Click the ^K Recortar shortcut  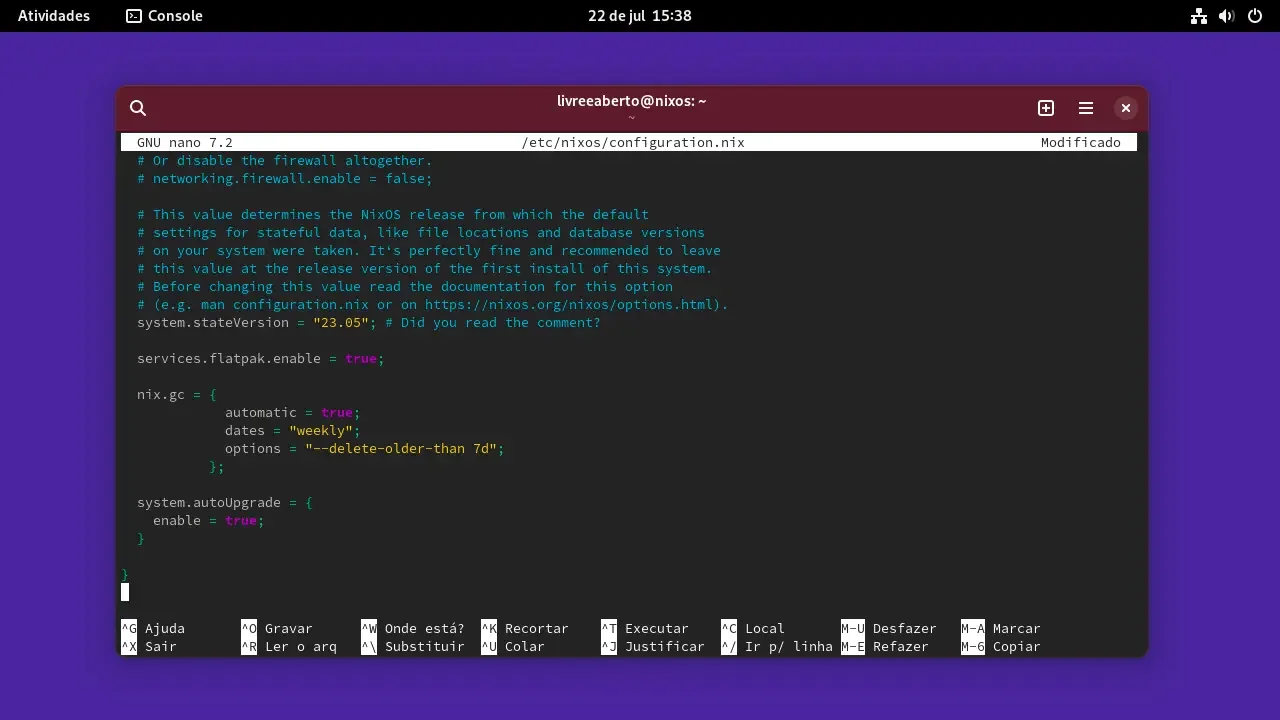(525, 629)
